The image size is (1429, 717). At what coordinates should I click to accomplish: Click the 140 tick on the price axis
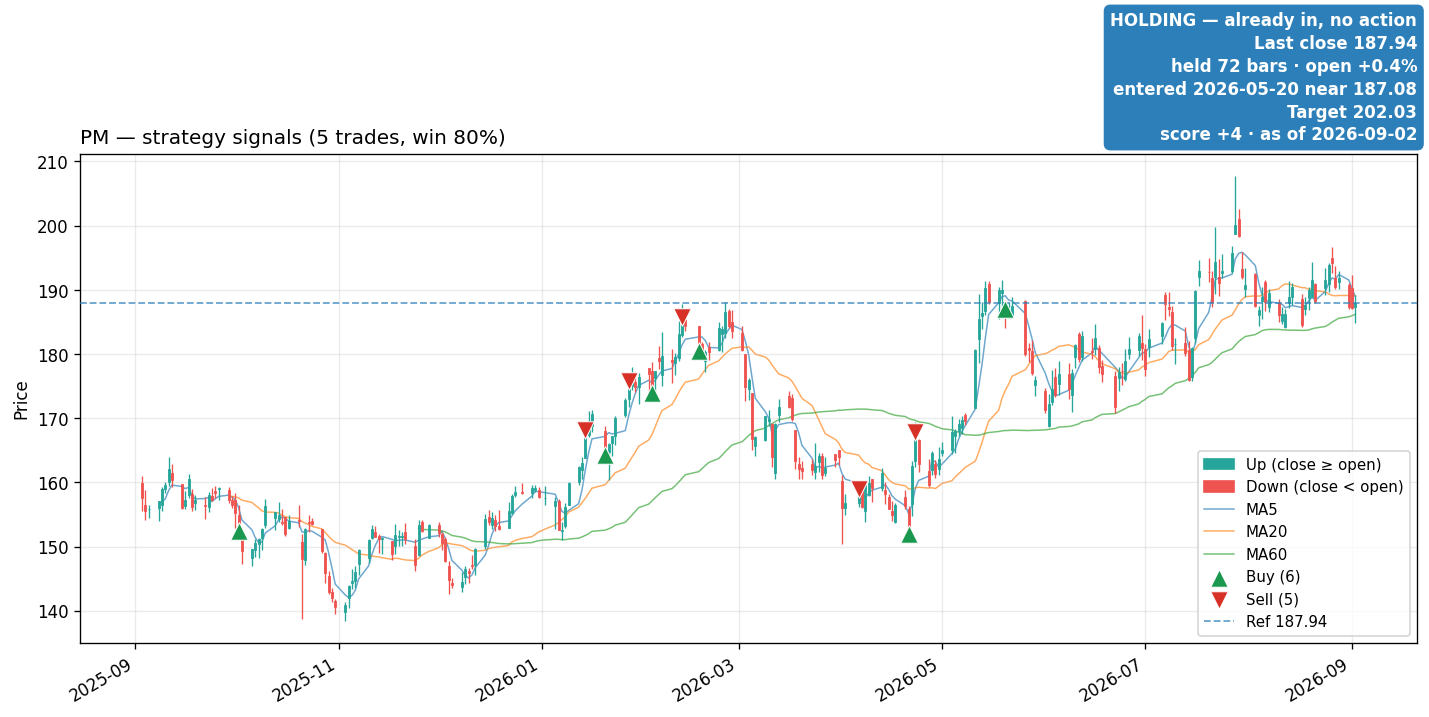tap(54, 612)
